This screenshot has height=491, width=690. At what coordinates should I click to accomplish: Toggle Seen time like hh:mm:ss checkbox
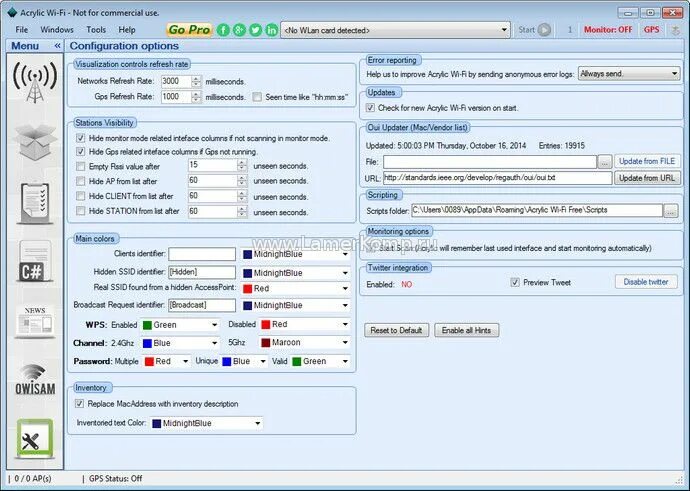click(257, 97)
